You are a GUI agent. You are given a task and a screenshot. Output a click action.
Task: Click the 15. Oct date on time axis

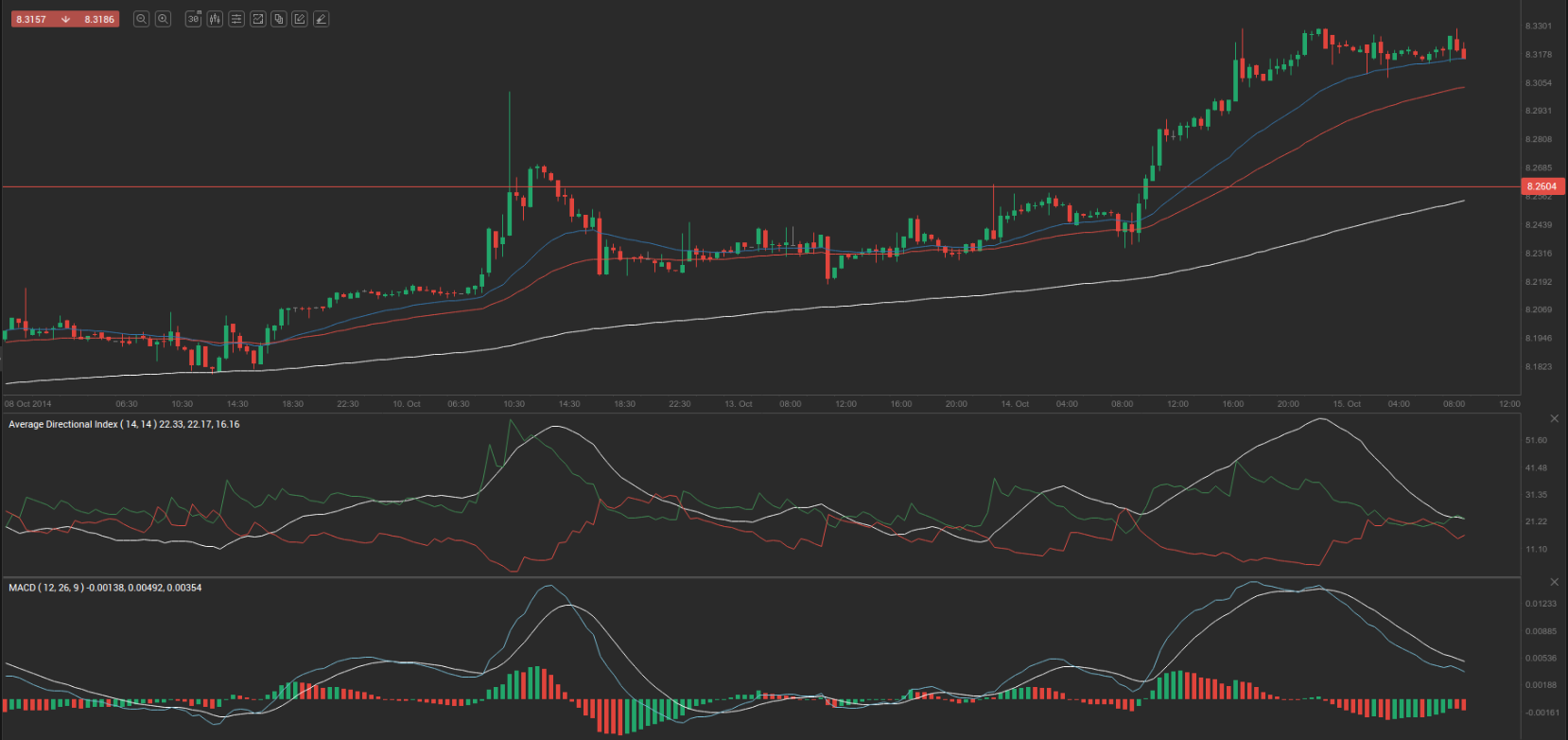pyautogui.click(x=1347, y=404)
